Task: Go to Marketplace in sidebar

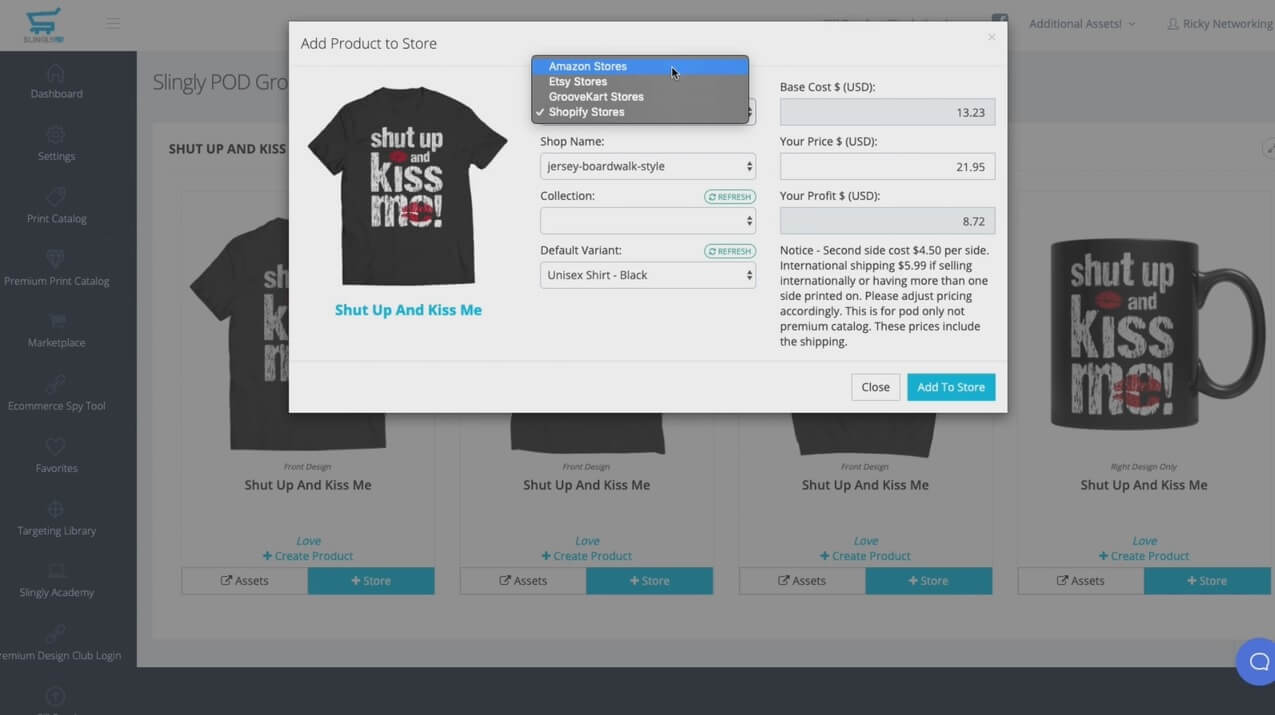Action: pos(56,330)
